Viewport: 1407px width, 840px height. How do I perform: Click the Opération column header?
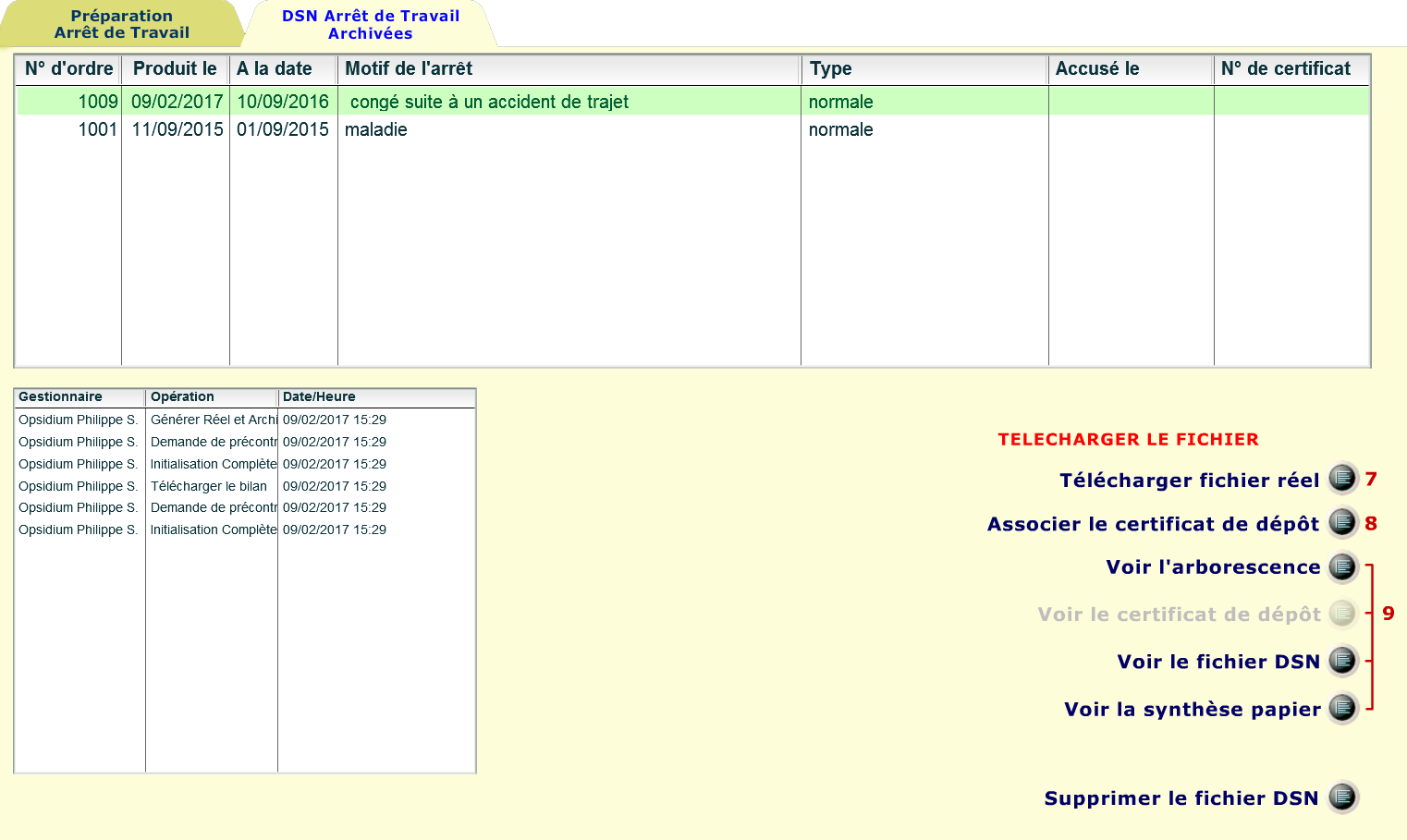click(x=212, y=397)
